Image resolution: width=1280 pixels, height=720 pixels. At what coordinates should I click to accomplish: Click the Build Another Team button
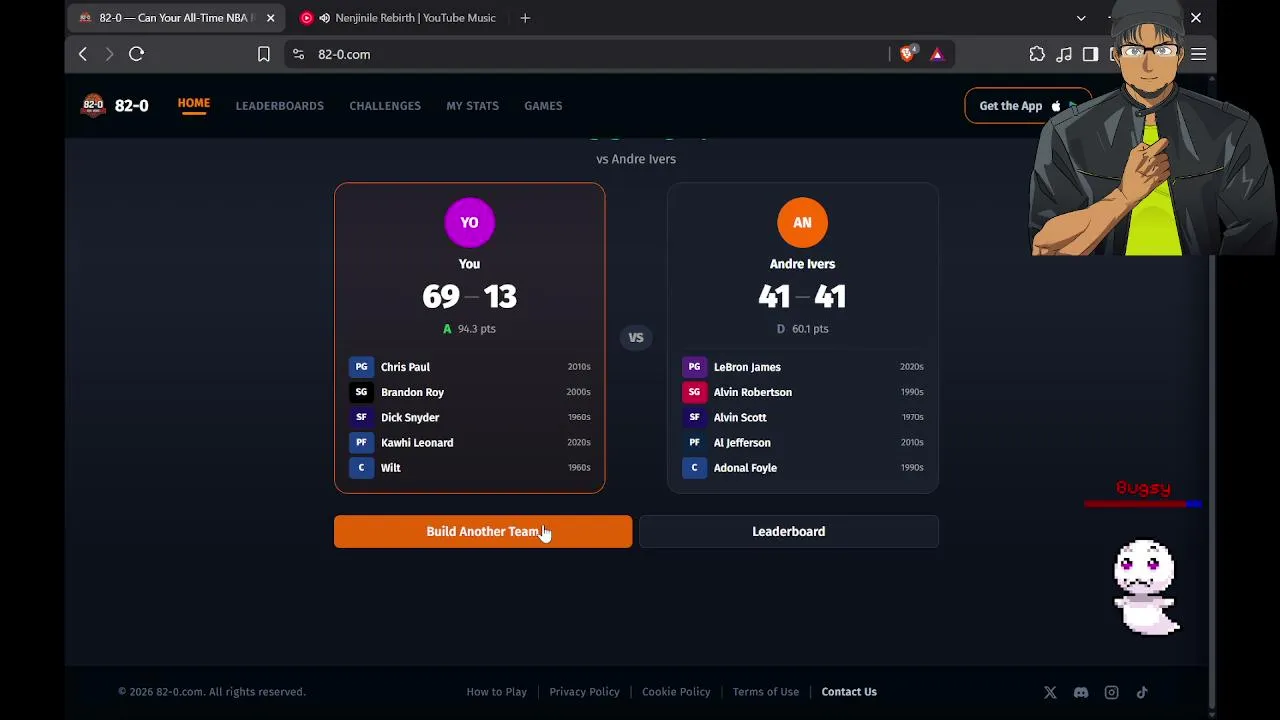pos(483,532)
